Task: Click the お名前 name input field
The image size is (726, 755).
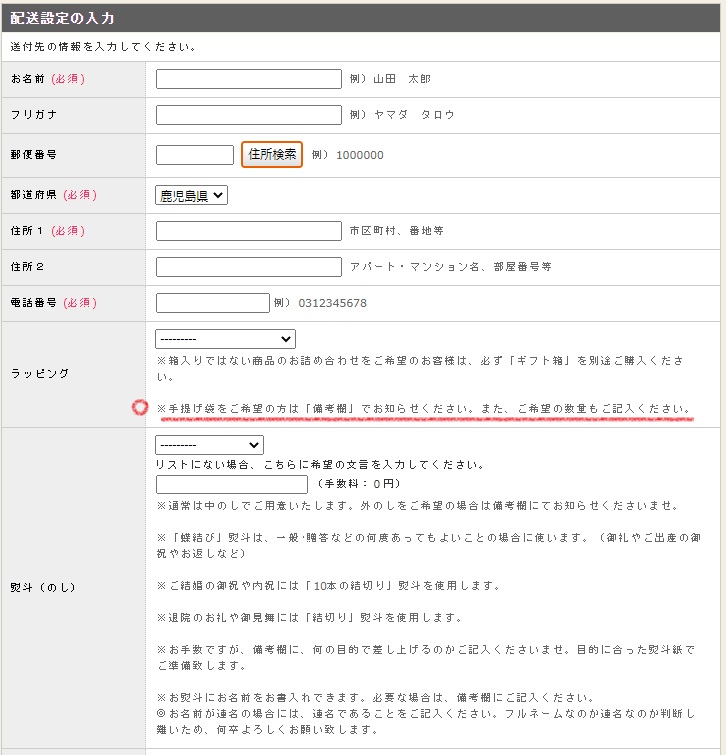Action: pyautogui.click(x=248, y=79)
